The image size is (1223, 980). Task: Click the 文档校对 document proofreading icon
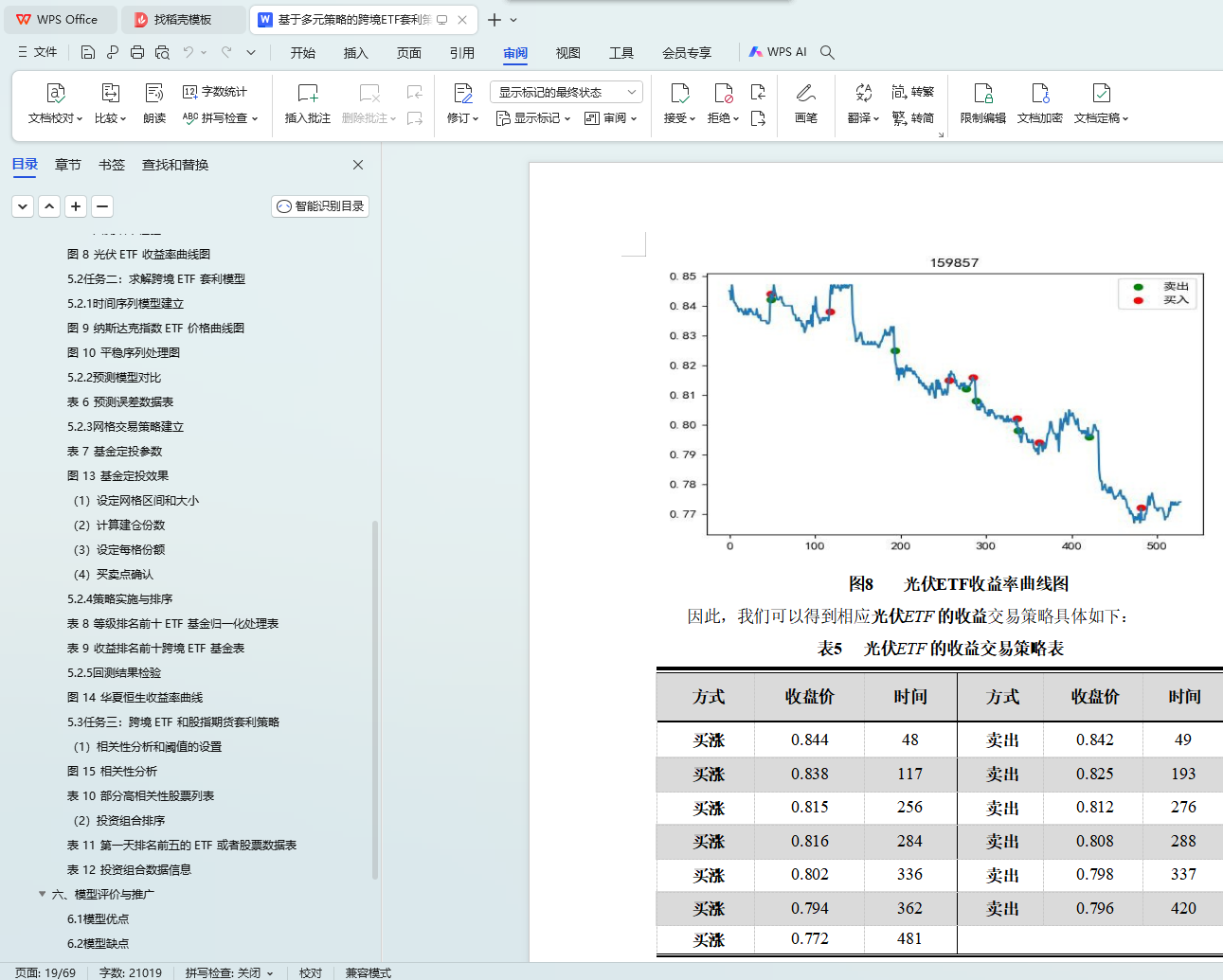point(55,94)
